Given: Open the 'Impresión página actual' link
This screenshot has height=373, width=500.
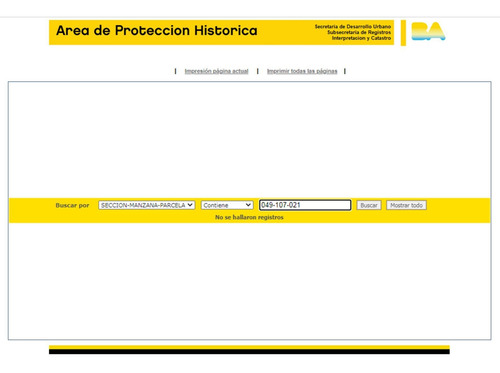Looking at the screenshot, I should pyautogui.click(x=216, y=71).
